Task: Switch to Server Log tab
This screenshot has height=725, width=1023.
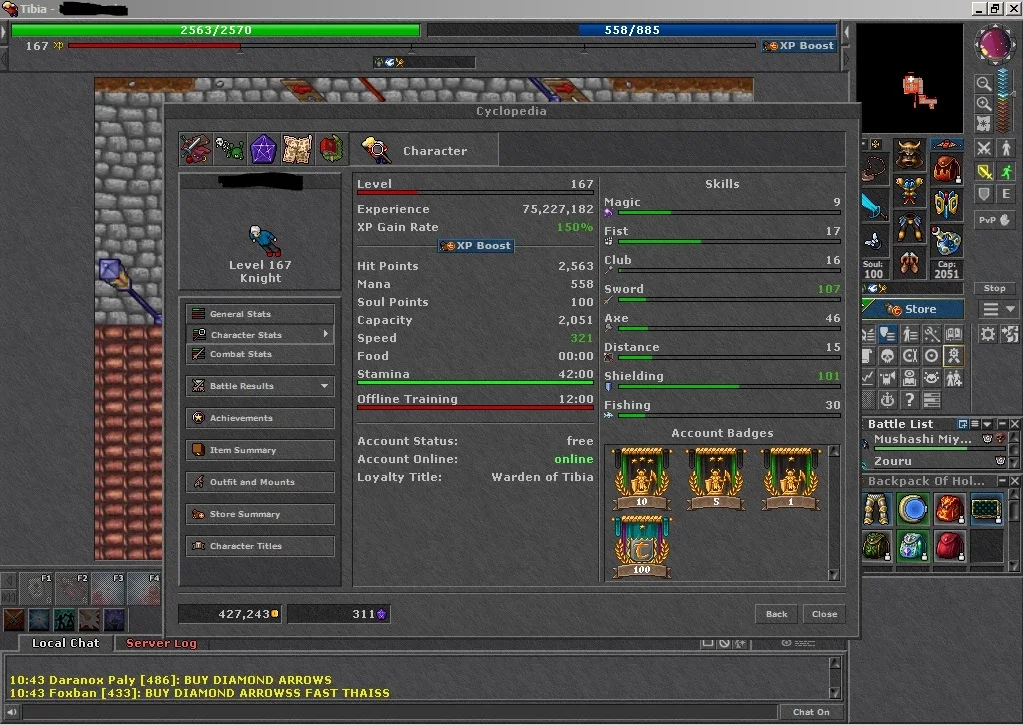Action: 161,643
